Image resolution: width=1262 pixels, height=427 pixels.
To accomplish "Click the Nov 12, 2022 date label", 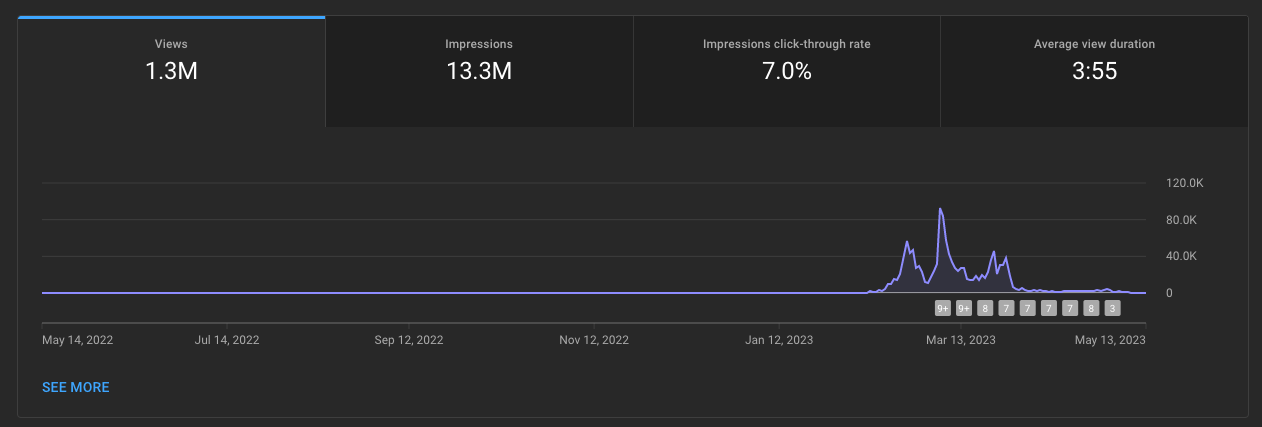I will pyautogui.click(x=594, y=340).
